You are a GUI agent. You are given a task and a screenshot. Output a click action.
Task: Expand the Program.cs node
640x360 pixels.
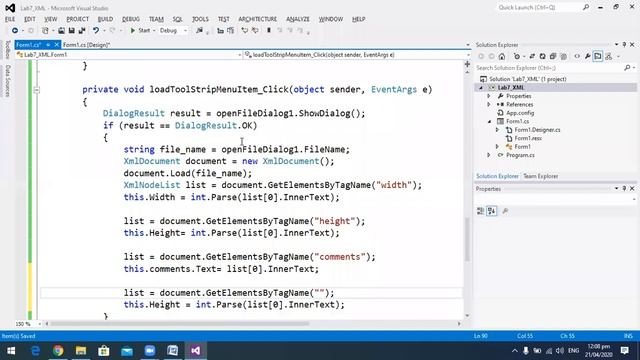point(489,155)
